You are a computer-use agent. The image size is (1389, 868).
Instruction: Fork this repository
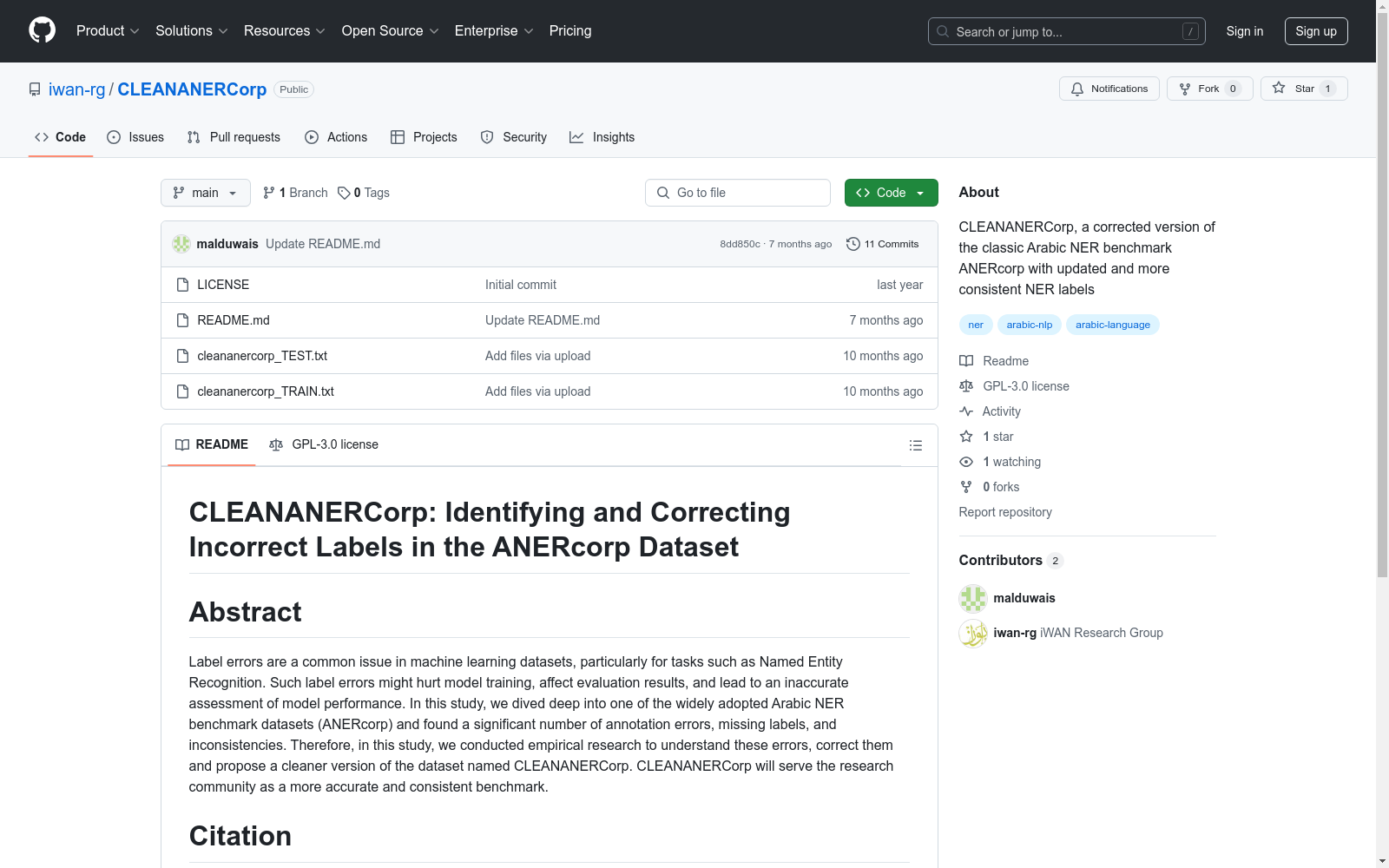point(1209,89)
